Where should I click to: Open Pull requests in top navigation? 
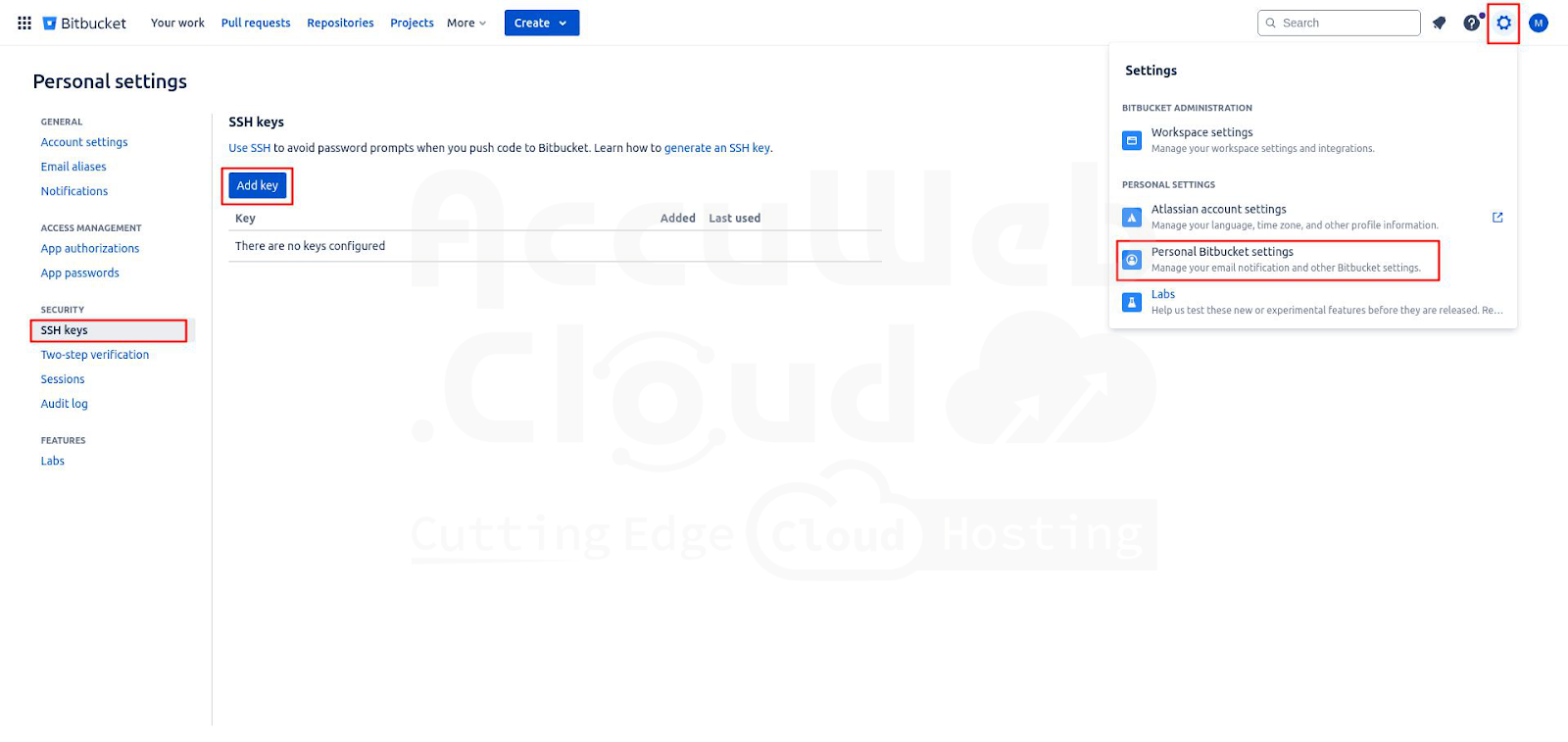[256, 23]
